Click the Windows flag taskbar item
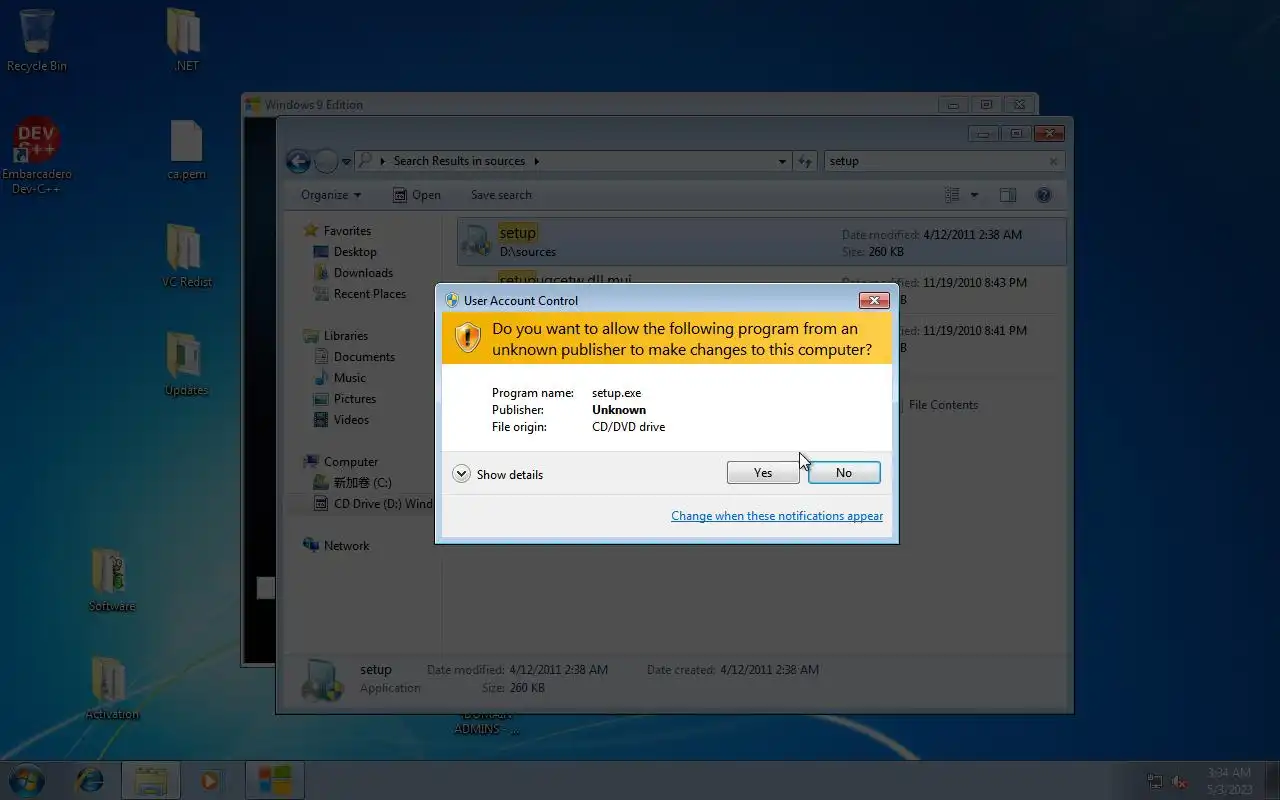 point(274,780)
